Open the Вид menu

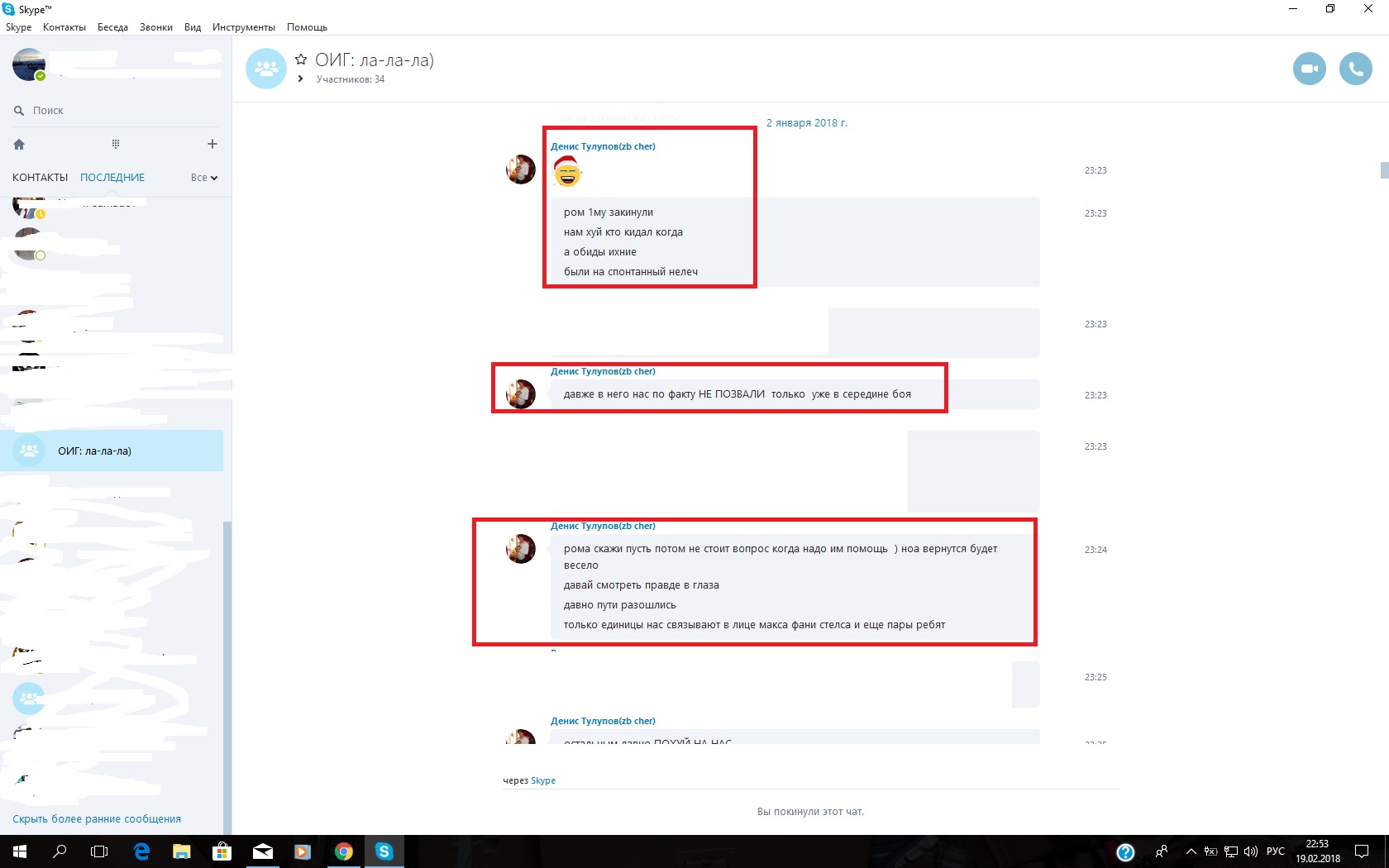click(x=193, y=27)
